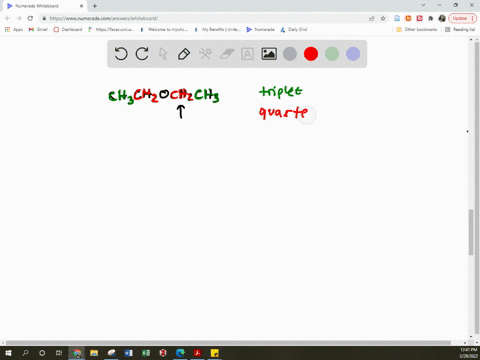Open the Apps bookmark shortcut
Viewport: 480px width, 360px height.
click(14, 29)
